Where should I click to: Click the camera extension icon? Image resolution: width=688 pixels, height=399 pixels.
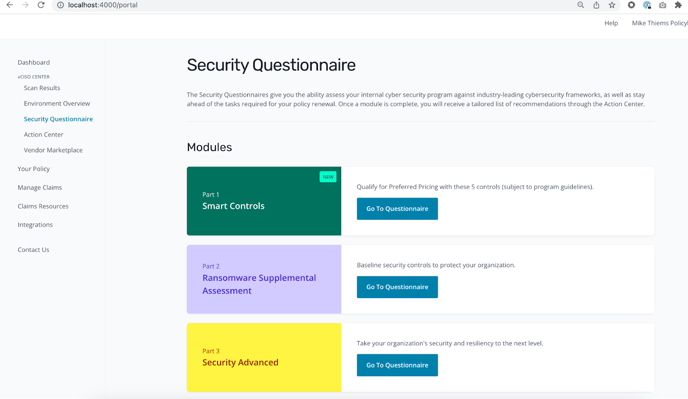point(663,5)
